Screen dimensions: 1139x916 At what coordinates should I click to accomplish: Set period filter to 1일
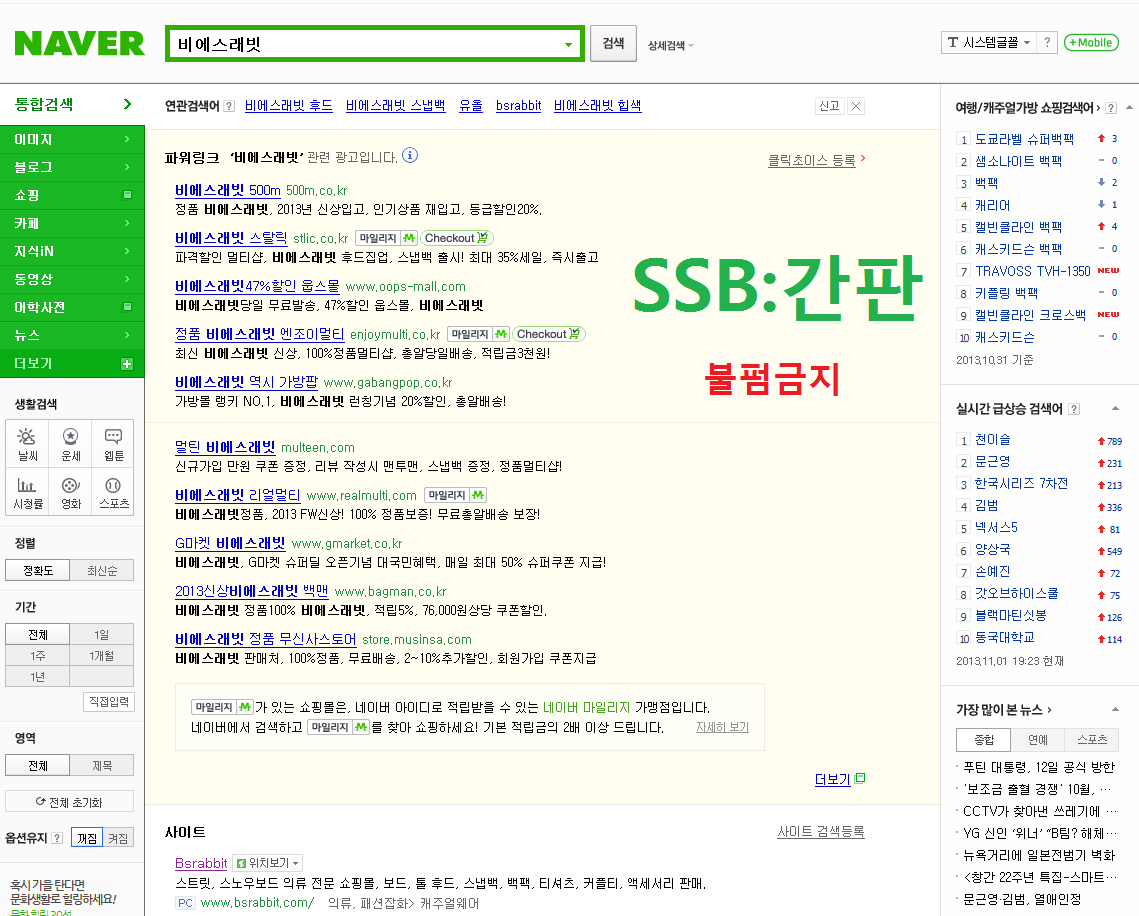[102, 634]
